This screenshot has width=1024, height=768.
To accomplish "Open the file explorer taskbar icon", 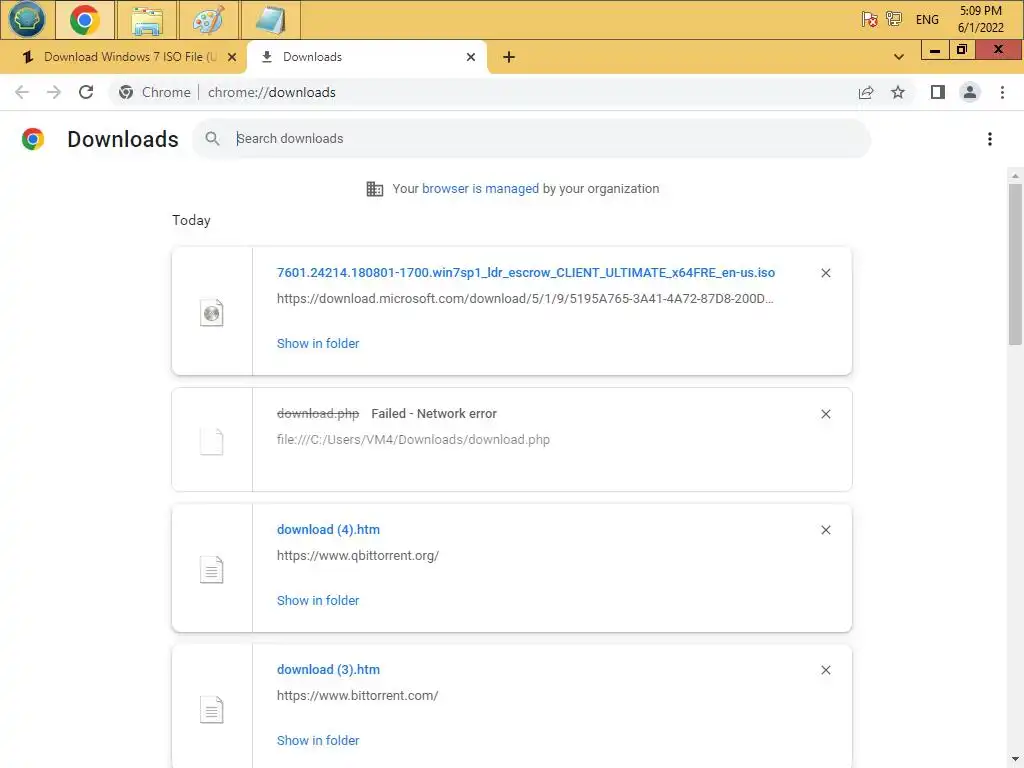I will (x=148, y=20).
